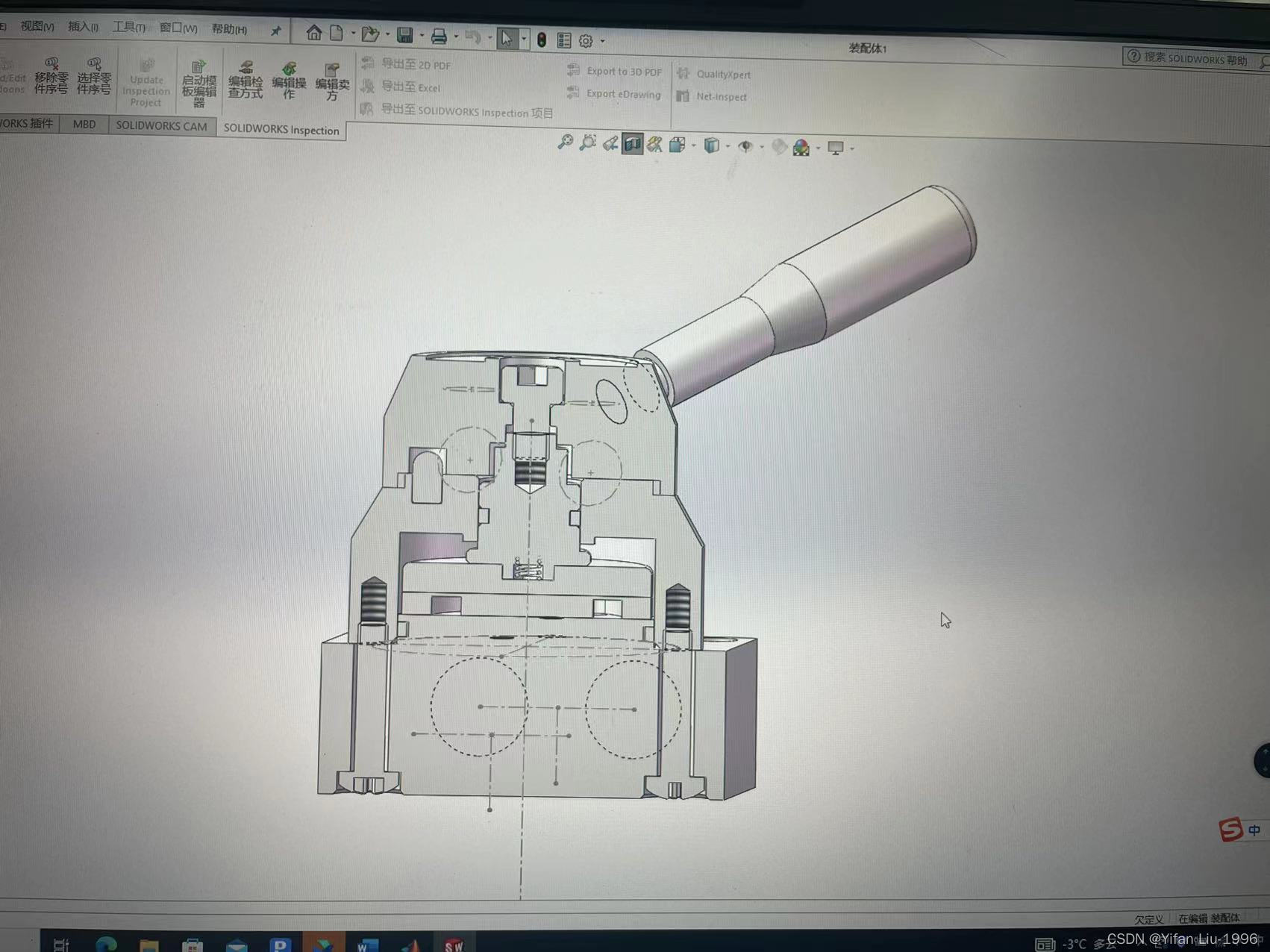Print using the printer icon
Screen dimensions: 1270x952
[x=439, y=35]
